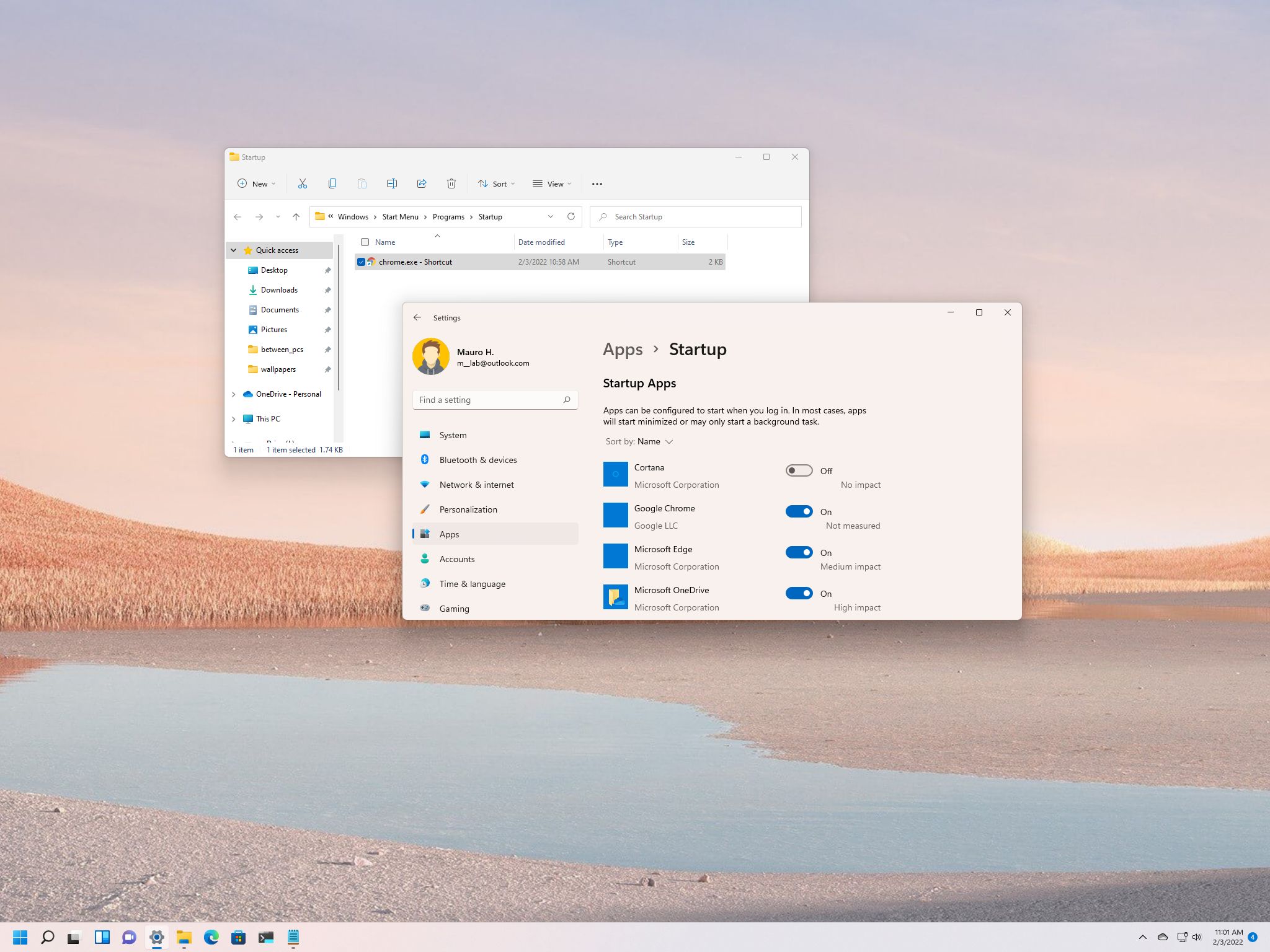Expand OneDrive - Personal tree node

click(234, 394)
